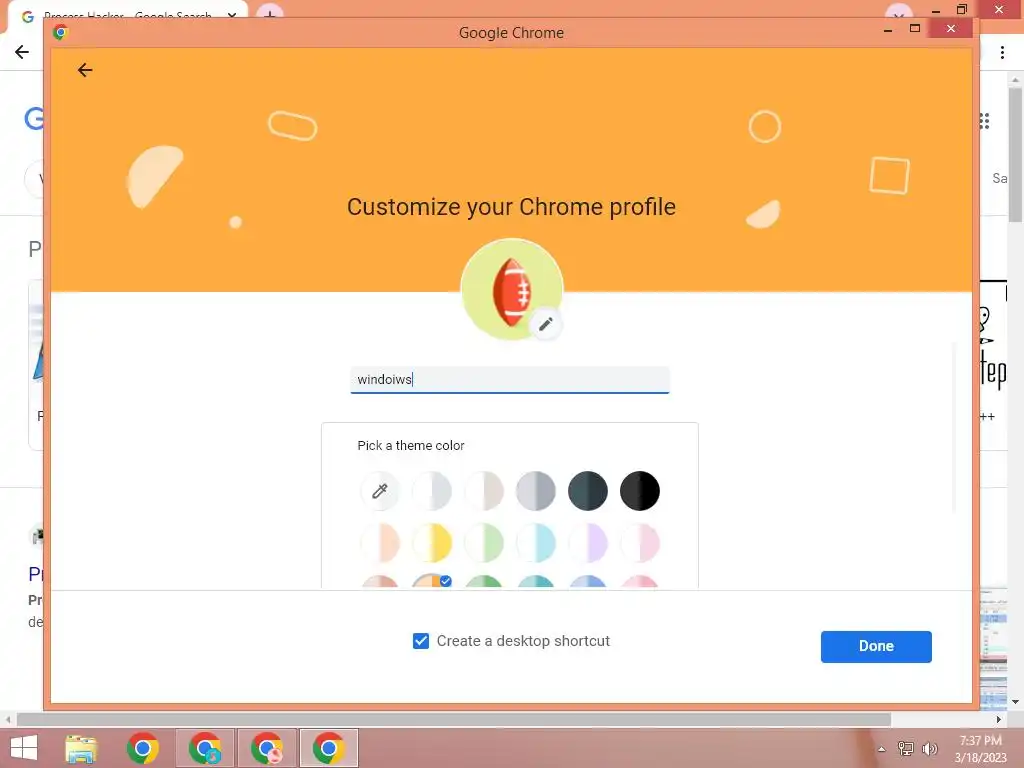Viewport: 1024px width, 768px height.
Task: Pick the lavender theme color
Action: point(588,543)
